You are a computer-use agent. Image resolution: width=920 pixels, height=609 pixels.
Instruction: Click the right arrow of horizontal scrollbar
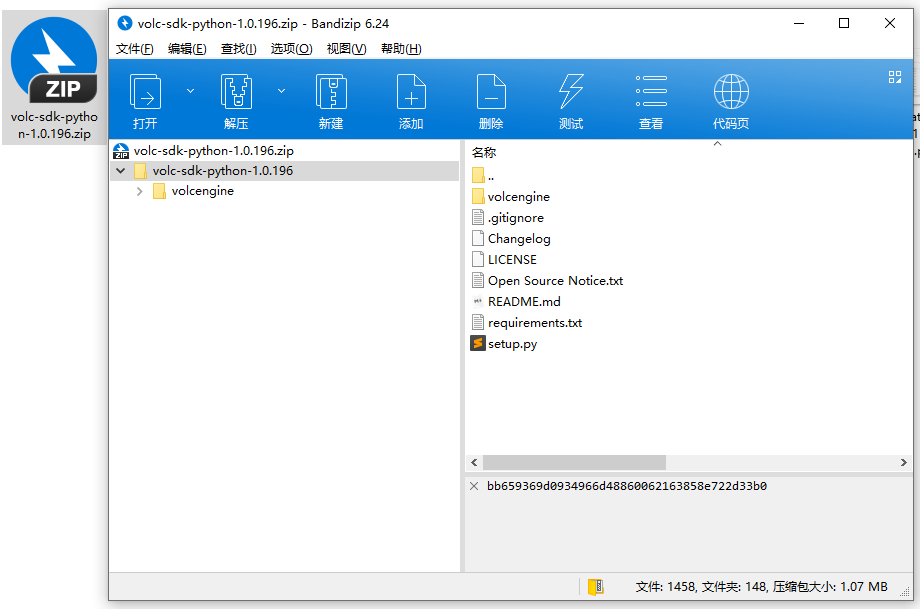coord(904,463)
